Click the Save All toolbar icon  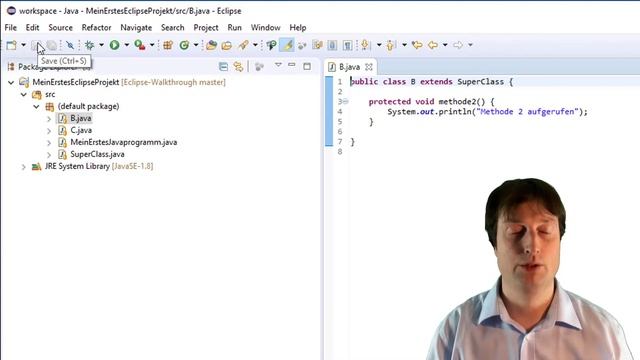click(x=52, y=45)
